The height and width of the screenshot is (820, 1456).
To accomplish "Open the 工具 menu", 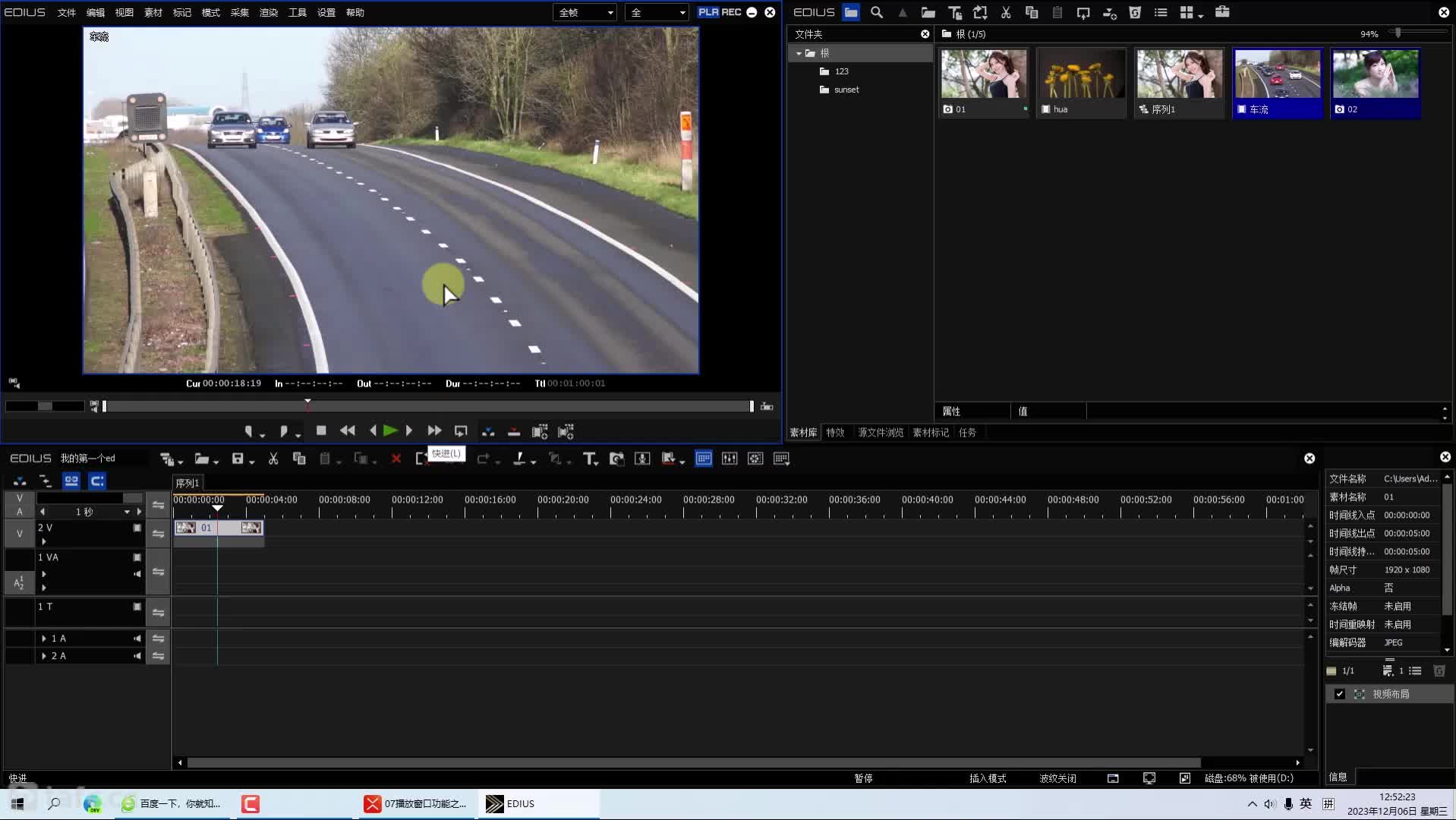I will [x=298, y=12].
